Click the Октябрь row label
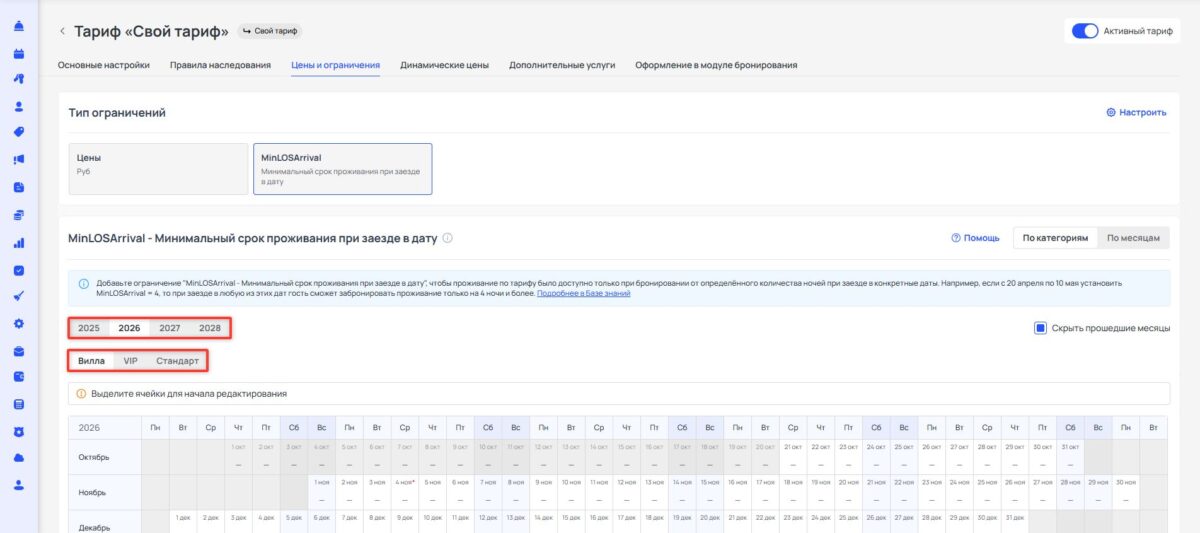1200x533 pixels. coord(105,456)
